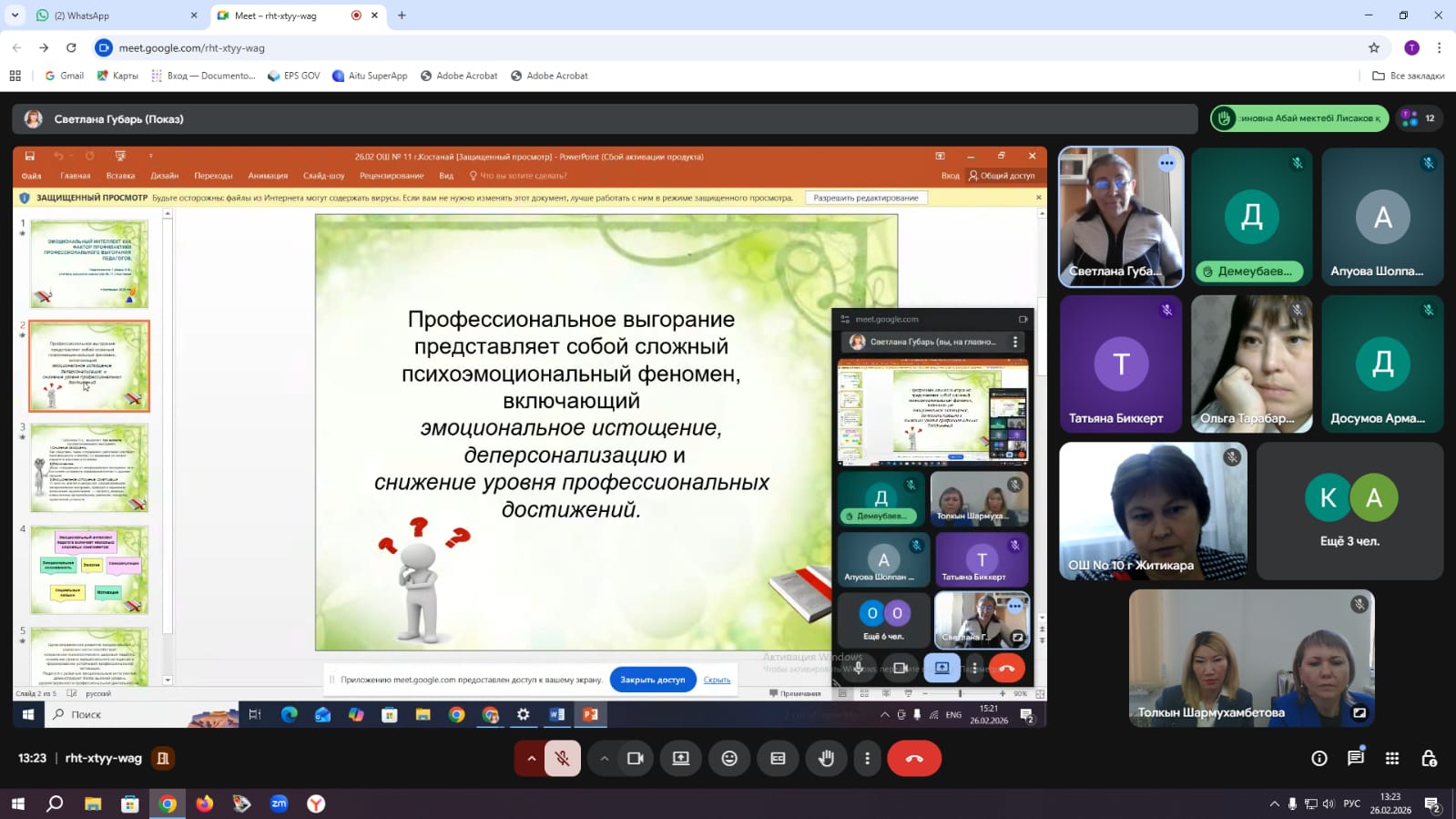Turn on the camera
The image size is (1456, 819).
point(635,758)
